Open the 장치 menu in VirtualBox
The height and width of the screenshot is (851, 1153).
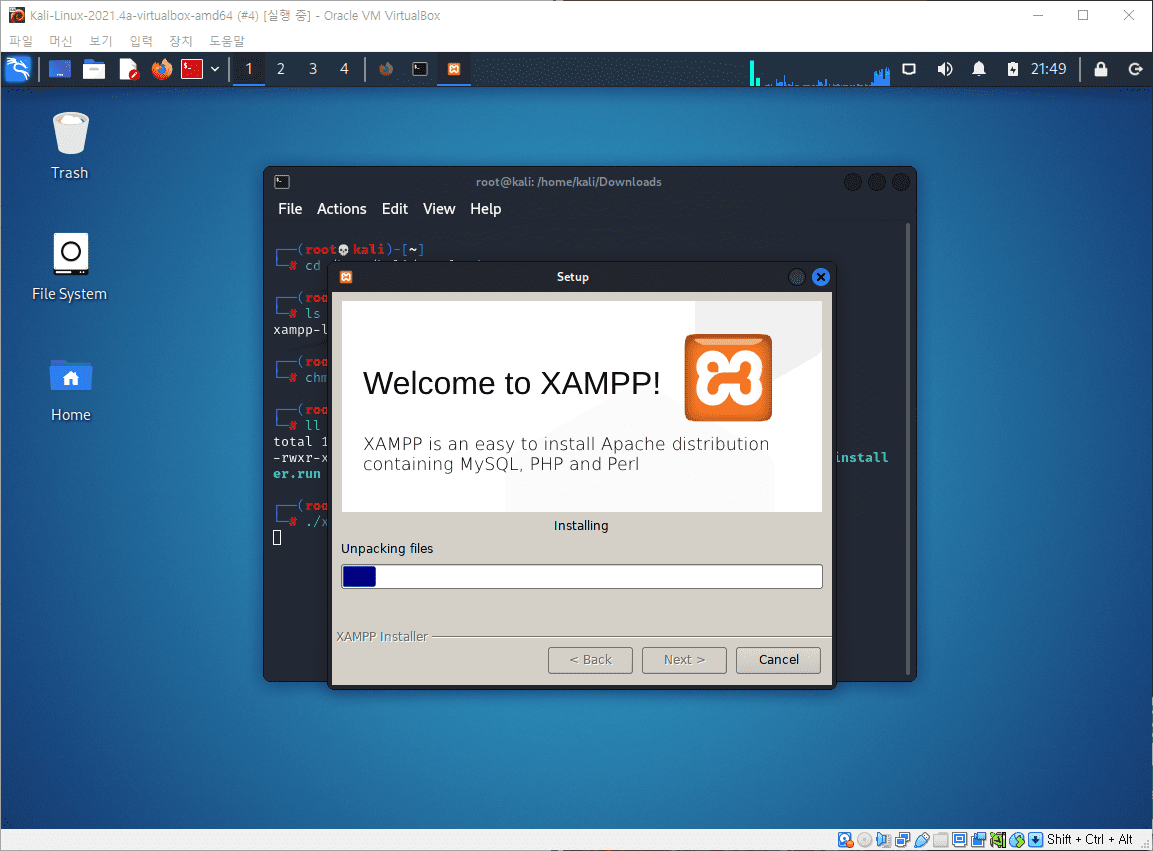click(x=180, y=41)
